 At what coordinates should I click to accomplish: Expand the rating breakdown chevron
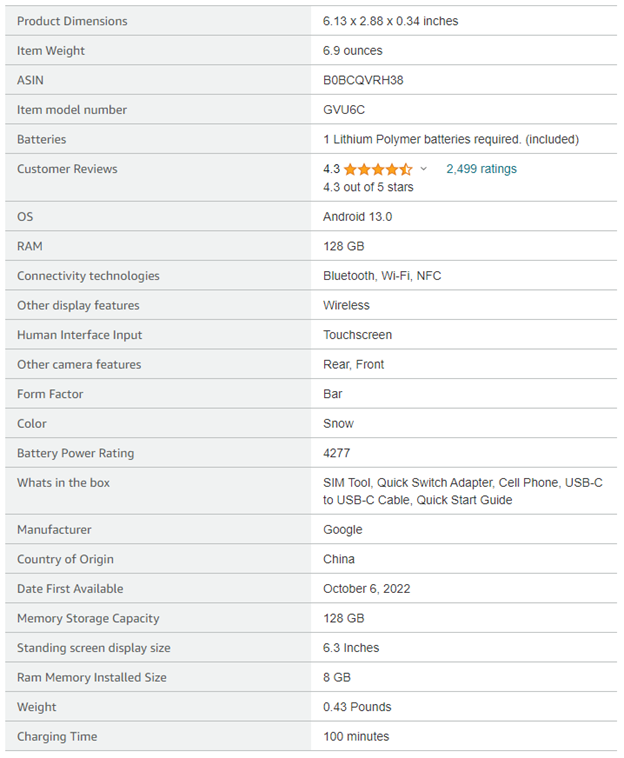point(424,170)
